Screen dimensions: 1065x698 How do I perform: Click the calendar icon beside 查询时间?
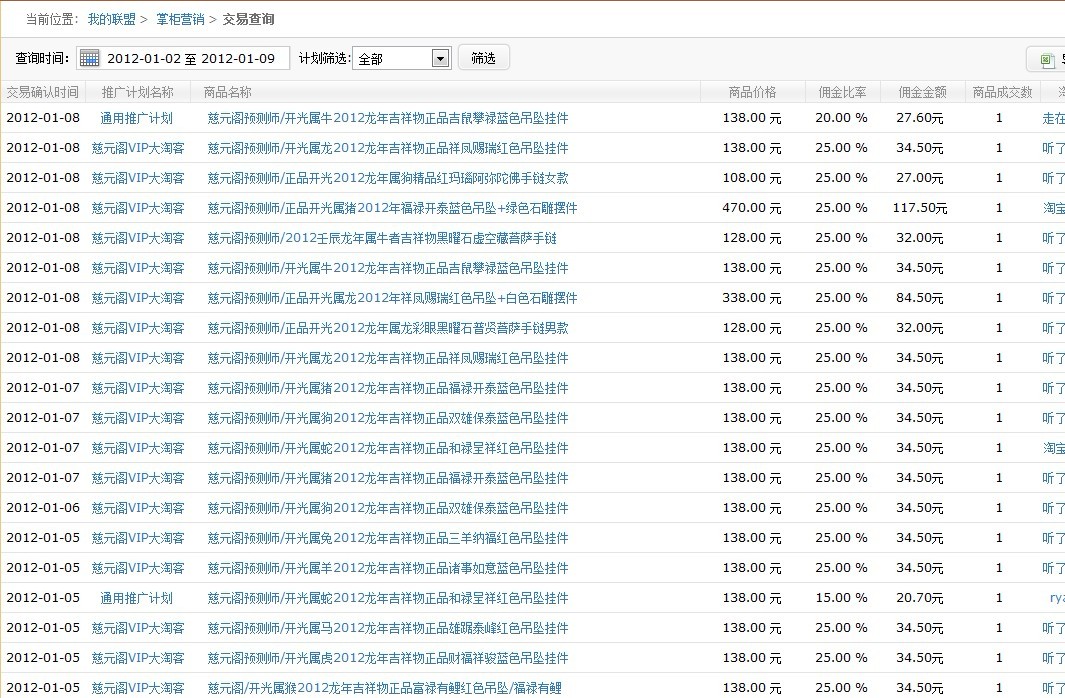click(x=89, y=58)
